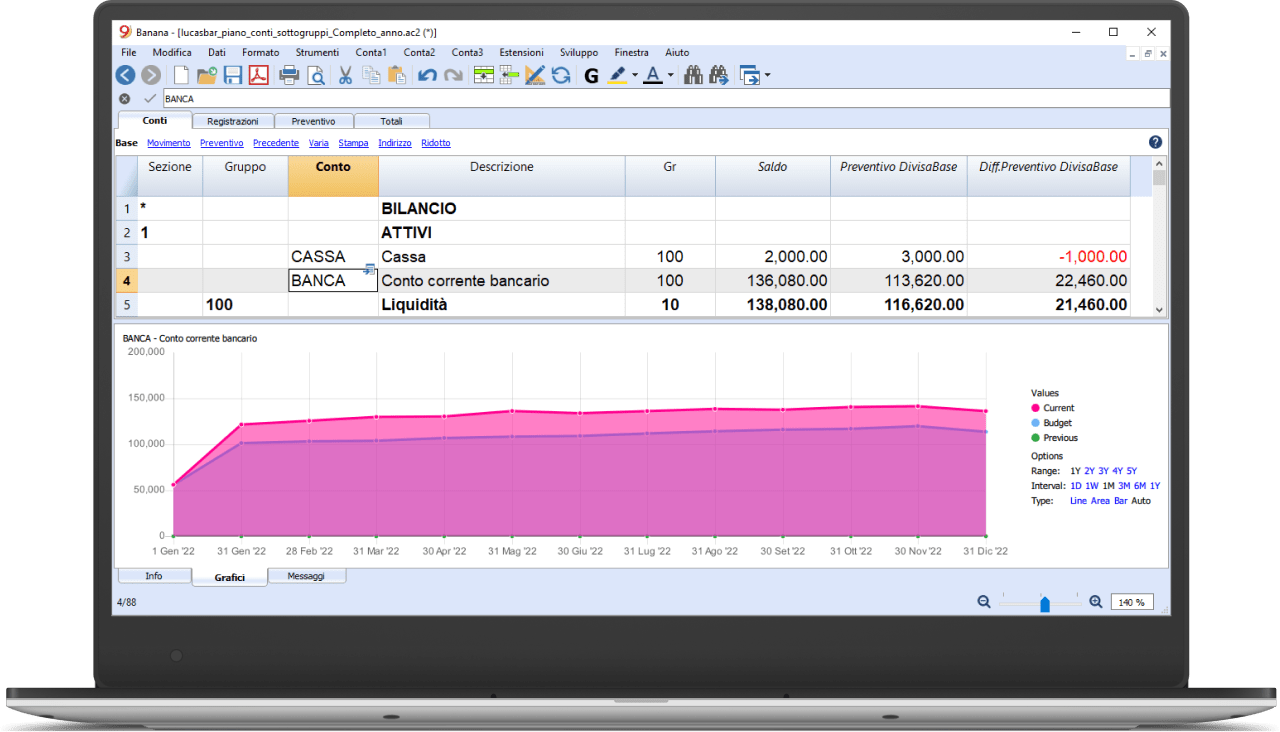Open smart-fill icon in BANCA cell
The width and height of the screenshot is (1280, 732).
(370, 270)
